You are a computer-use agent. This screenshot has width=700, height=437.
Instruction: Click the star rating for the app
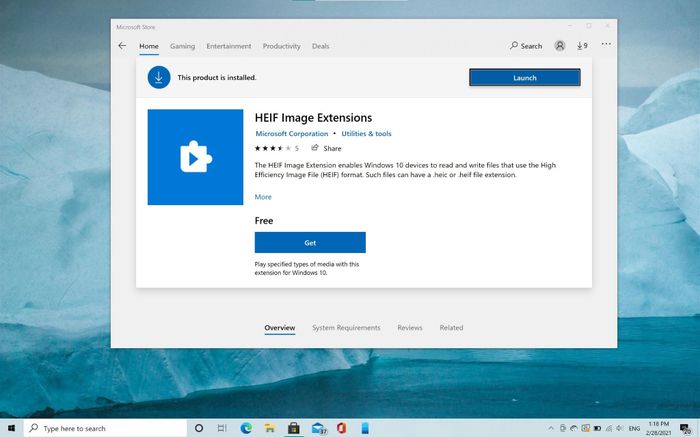(x=273, y=148)
